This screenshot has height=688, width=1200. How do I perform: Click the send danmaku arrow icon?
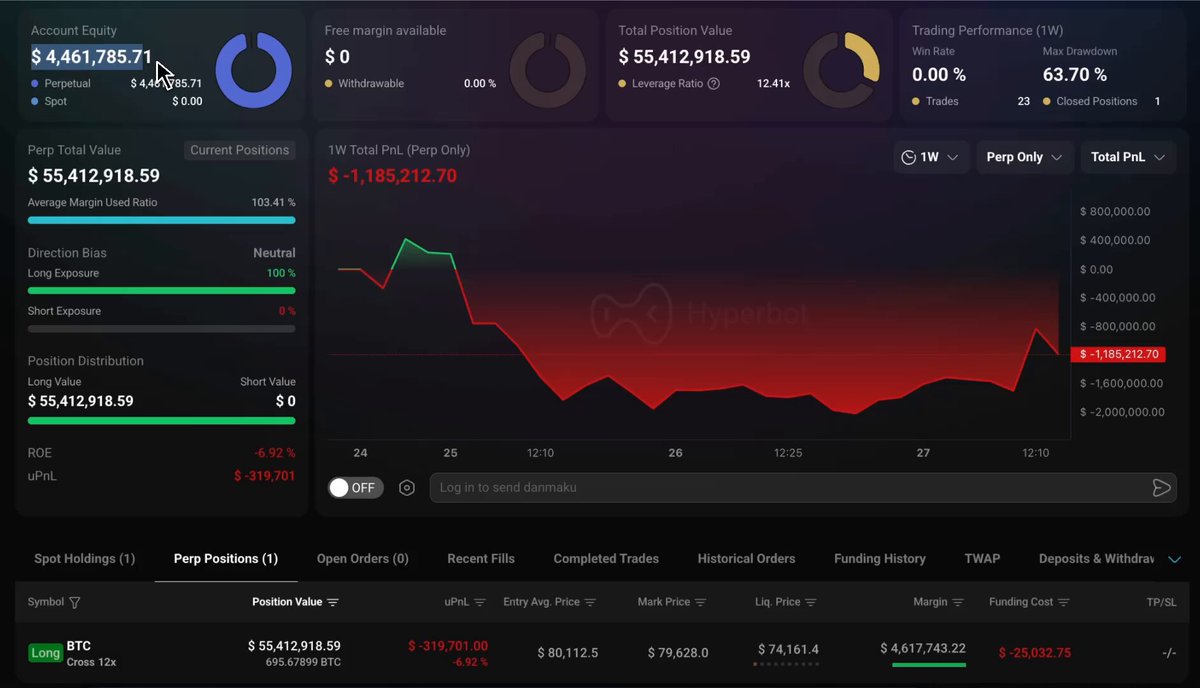click(x=1161, y=488)
